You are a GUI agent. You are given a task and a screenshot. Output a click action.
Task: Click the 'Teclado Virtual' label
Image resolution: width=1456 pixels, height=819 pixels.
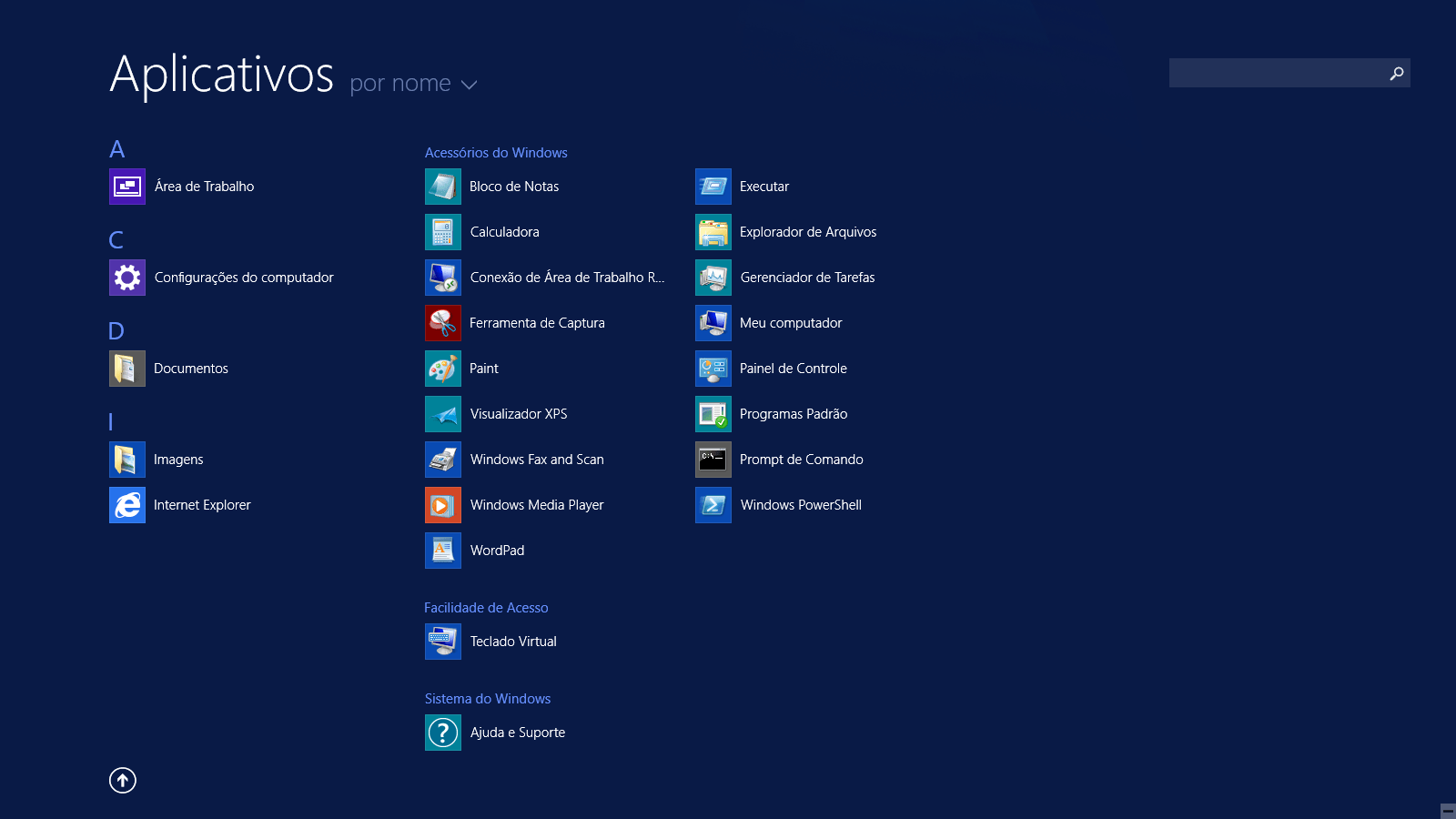tap(513, 642)
